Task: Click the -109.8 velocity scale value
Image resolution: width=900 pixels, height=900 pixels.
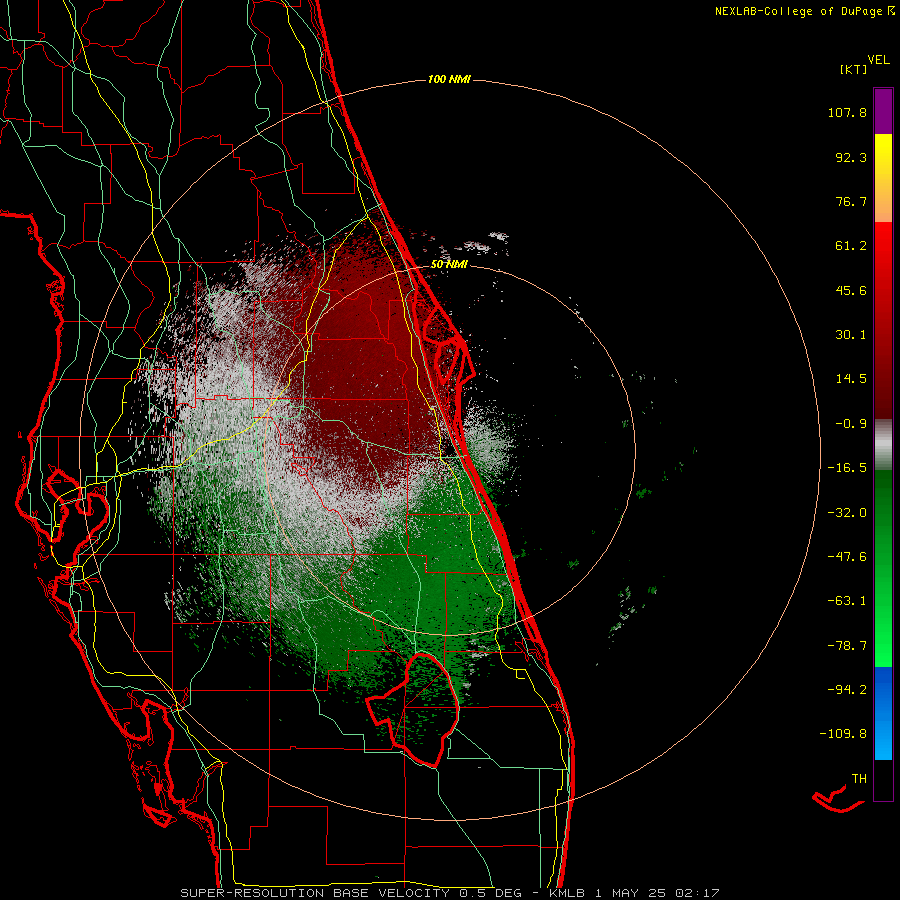Action: [x=843, y=734]
